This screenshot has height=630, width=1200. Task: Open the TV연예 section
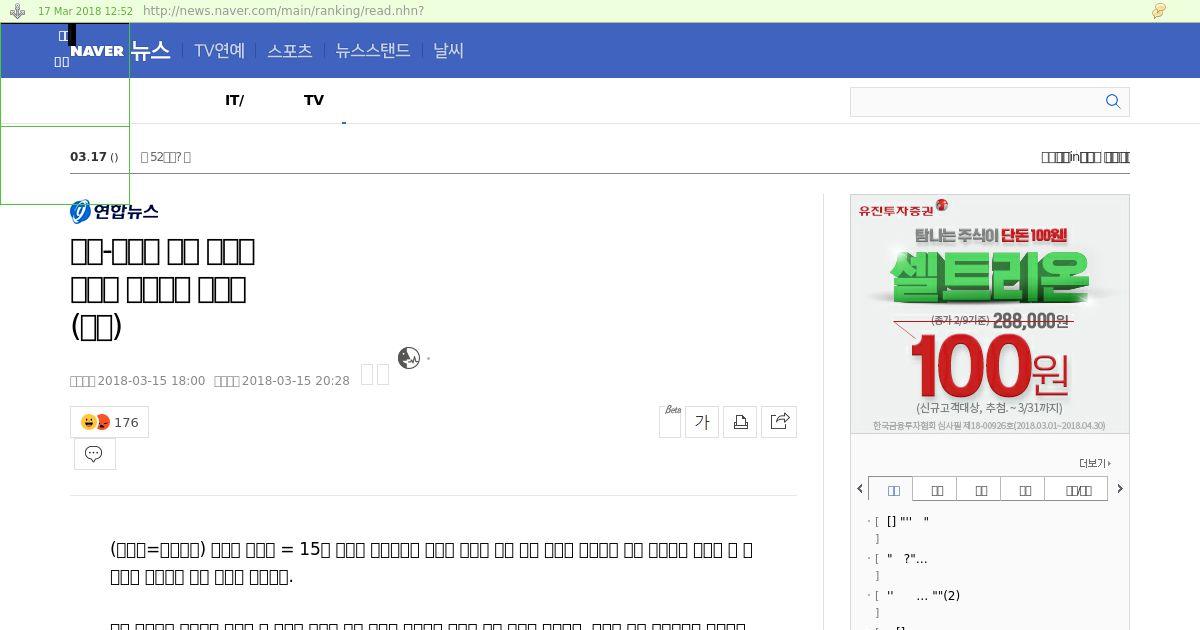pos(219,50)
